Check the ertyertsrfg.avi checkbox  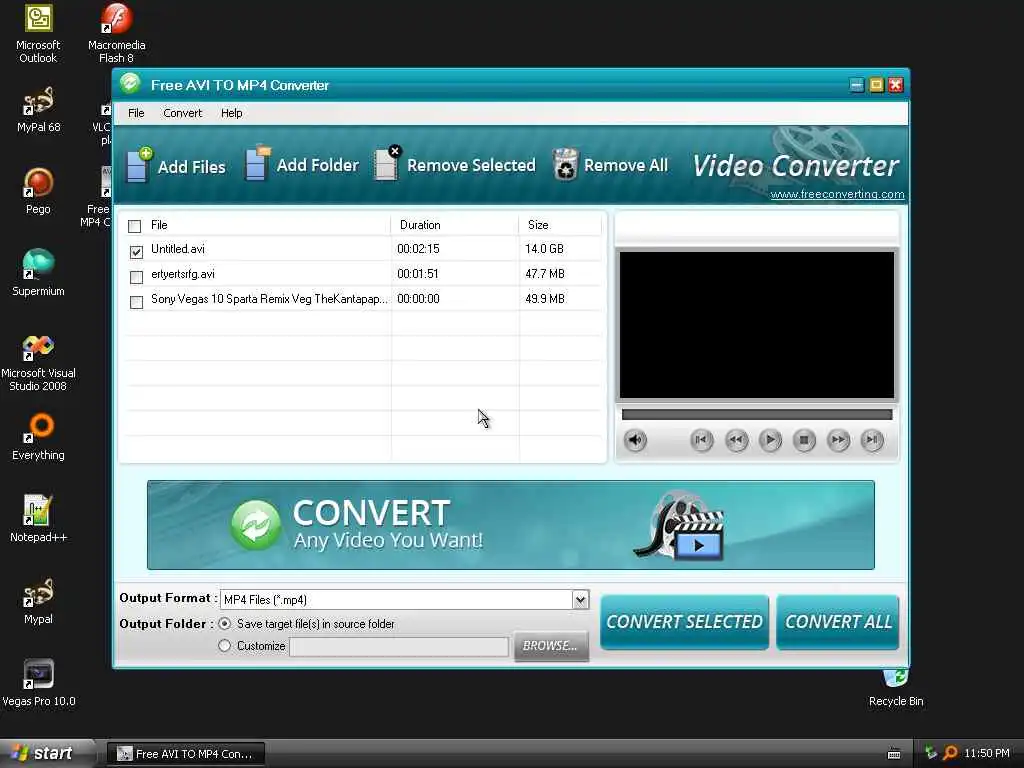[x=136, y=277]
